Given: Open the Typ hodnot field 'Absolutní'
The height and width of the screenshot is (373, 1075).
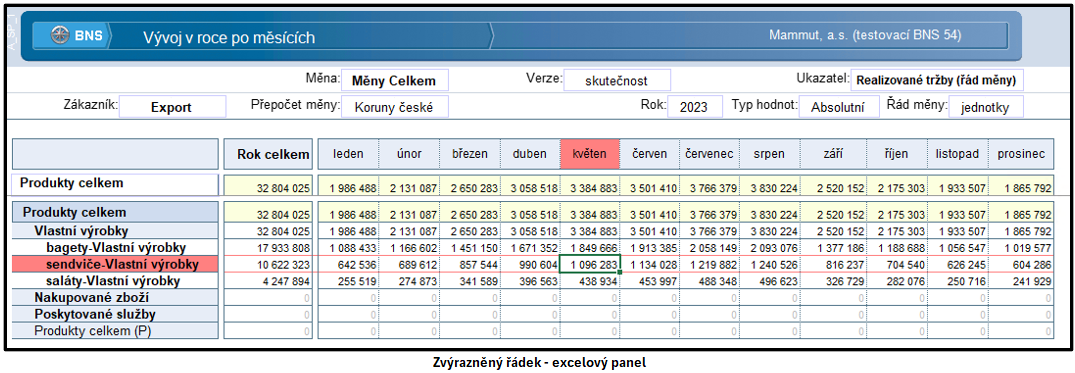Looking at the screenshot, I should tap(839, 107).
